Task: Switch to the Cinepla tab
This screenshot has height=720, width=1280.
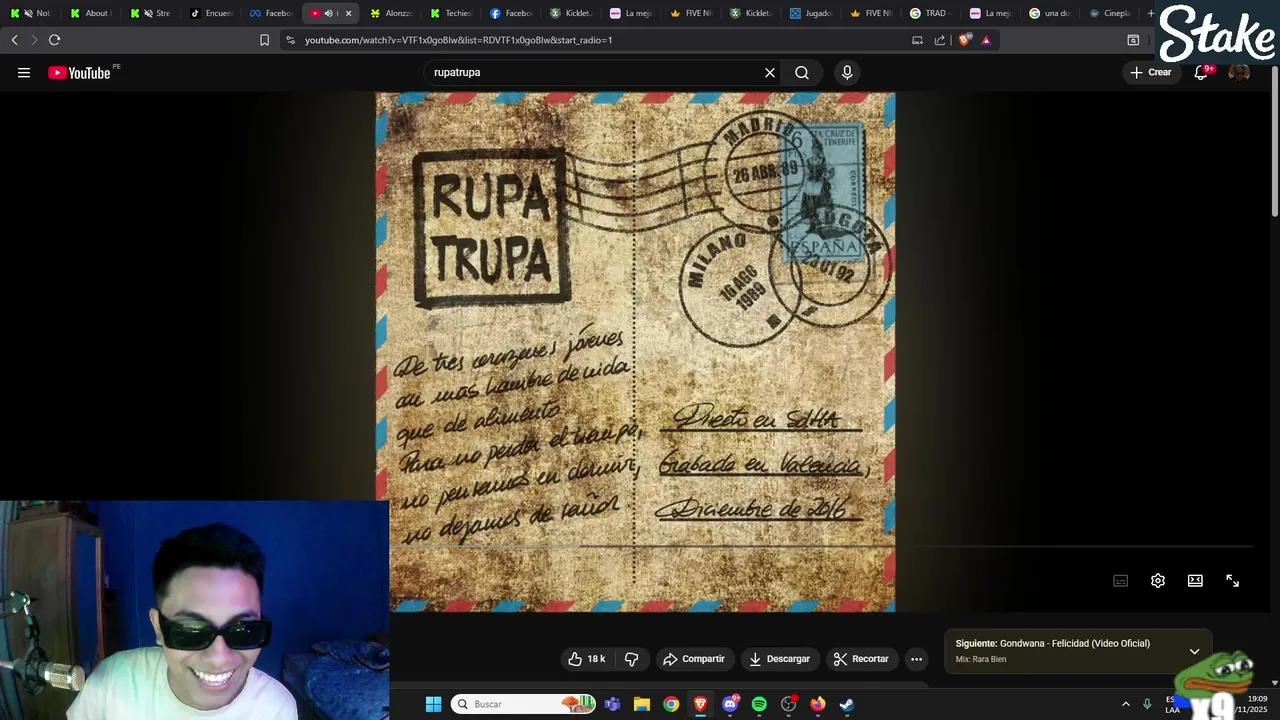Action: click(1110, 13)
